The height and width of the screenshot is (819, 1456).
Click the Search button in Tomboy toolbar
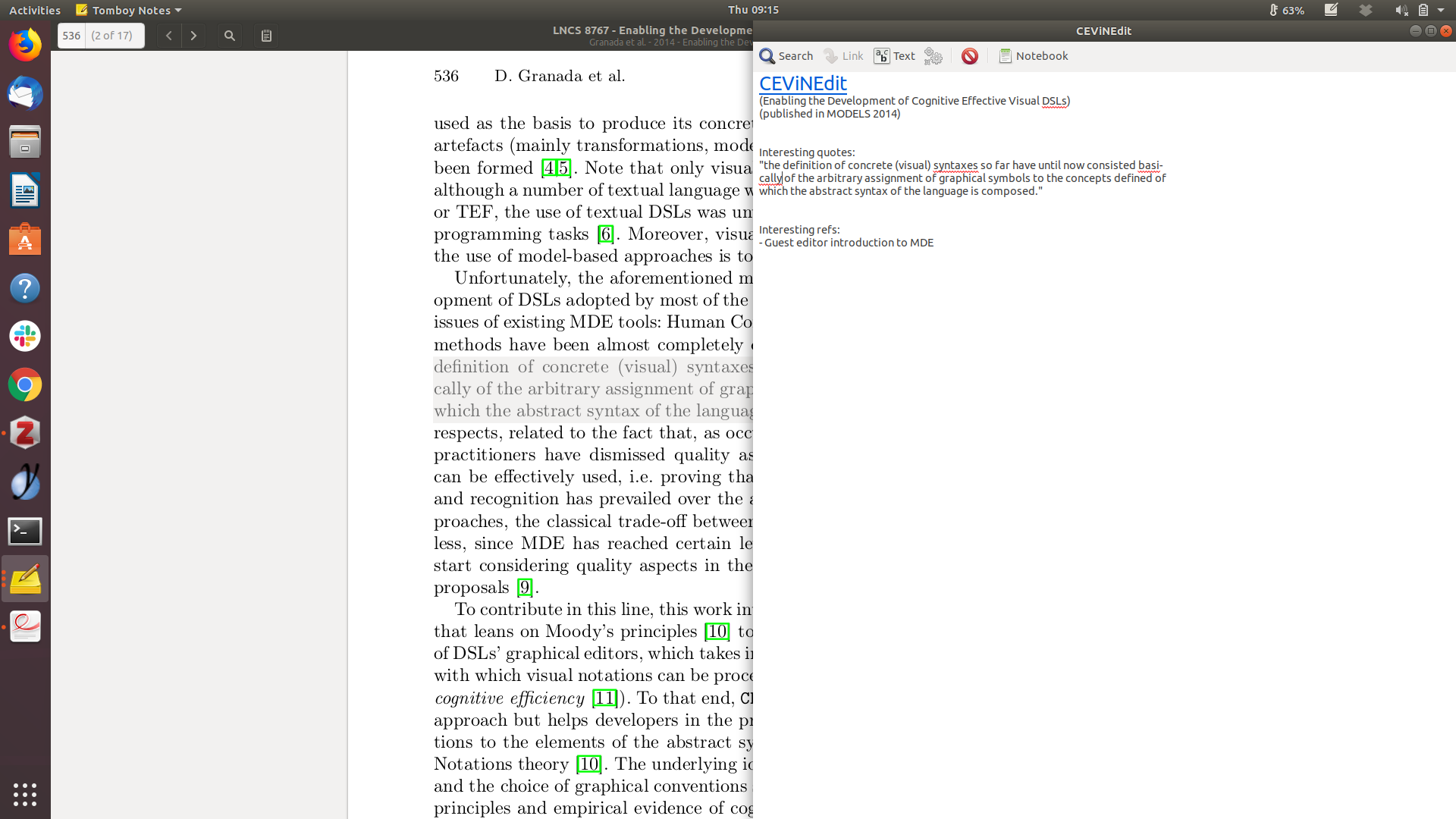(x=786, y=56)
